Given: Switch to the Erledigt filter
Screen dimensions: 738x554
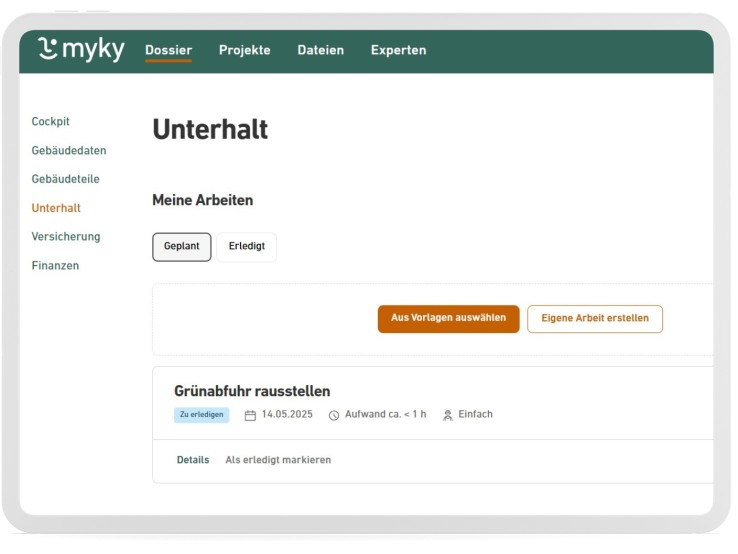Looking at the screenshot, I should [x=246, y=247].
